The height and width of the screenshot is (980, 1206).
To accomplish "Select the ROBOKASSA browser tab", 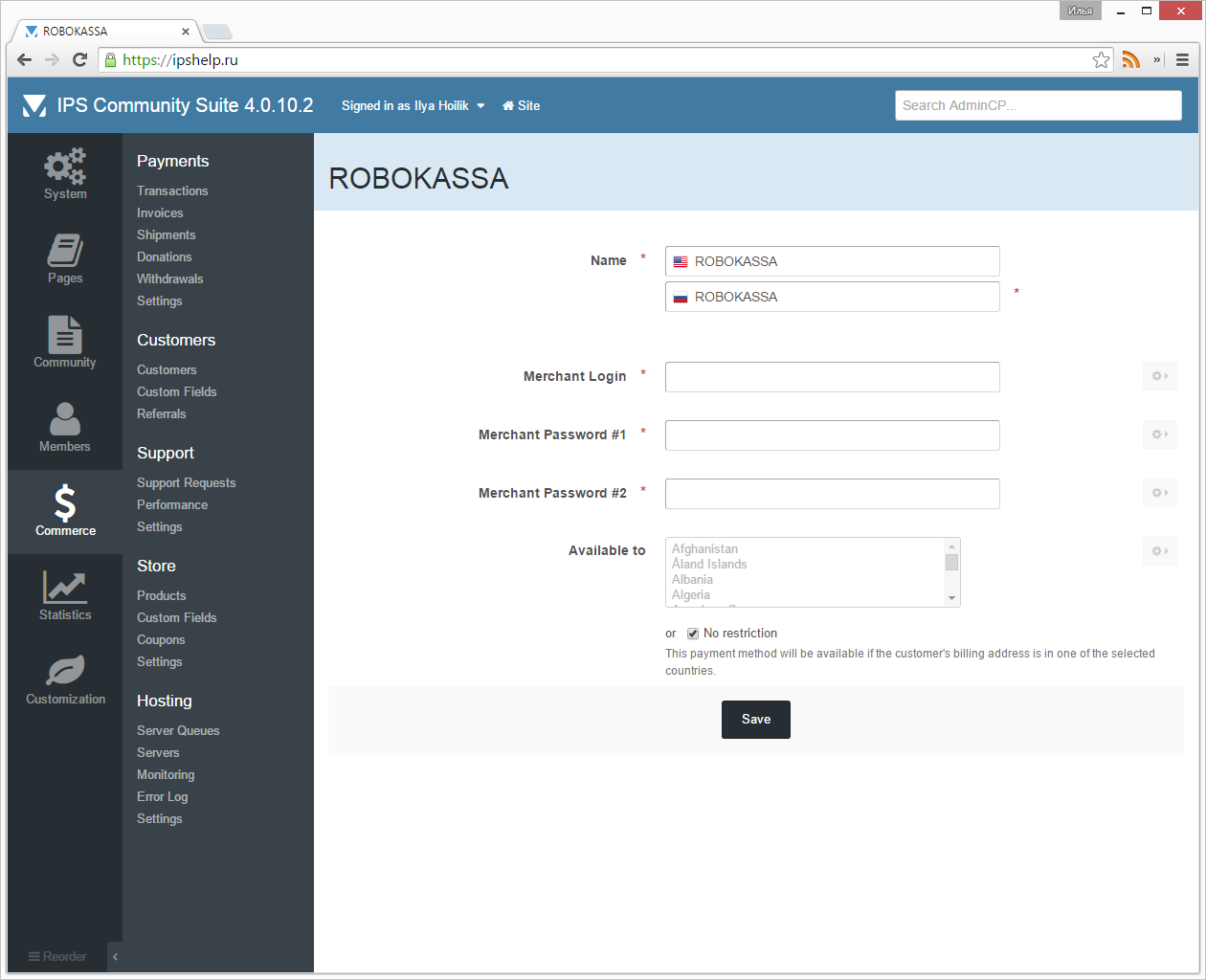I will (x=105, y=31).
